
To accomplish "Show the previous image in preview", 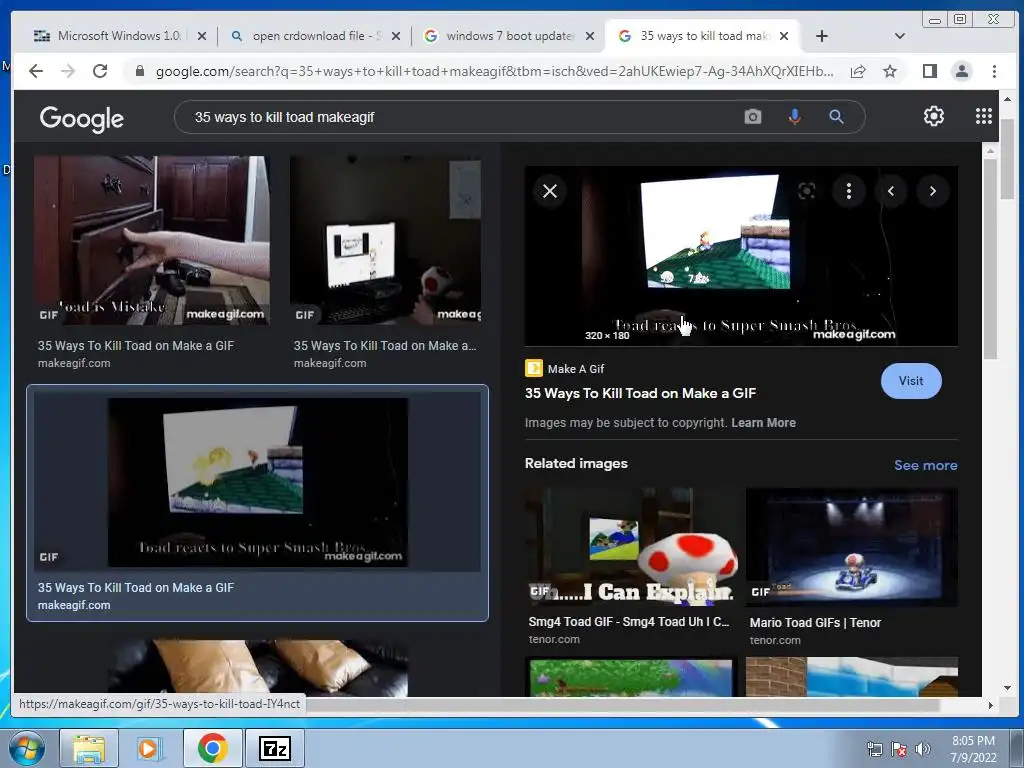I will [891, 191].
